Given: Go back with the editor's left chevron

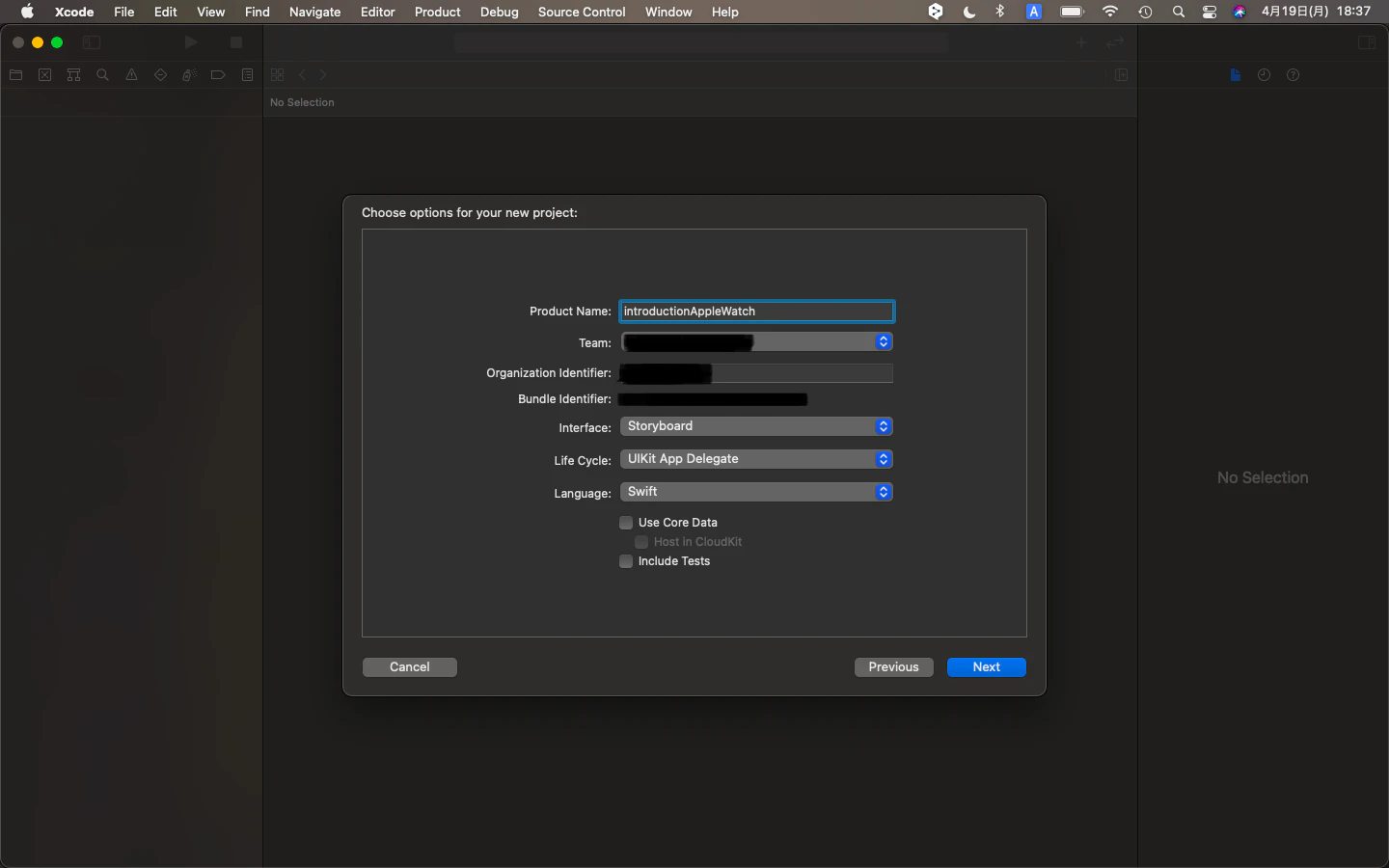Looking at the screenshot, I should click(x=302, y=75).
